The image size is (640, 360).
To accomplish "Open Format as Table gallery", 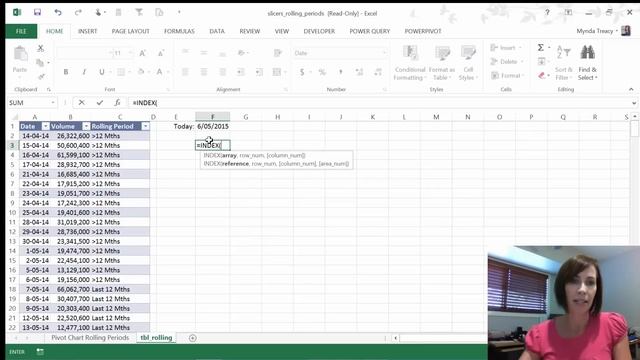I will [x=442, y=62].
